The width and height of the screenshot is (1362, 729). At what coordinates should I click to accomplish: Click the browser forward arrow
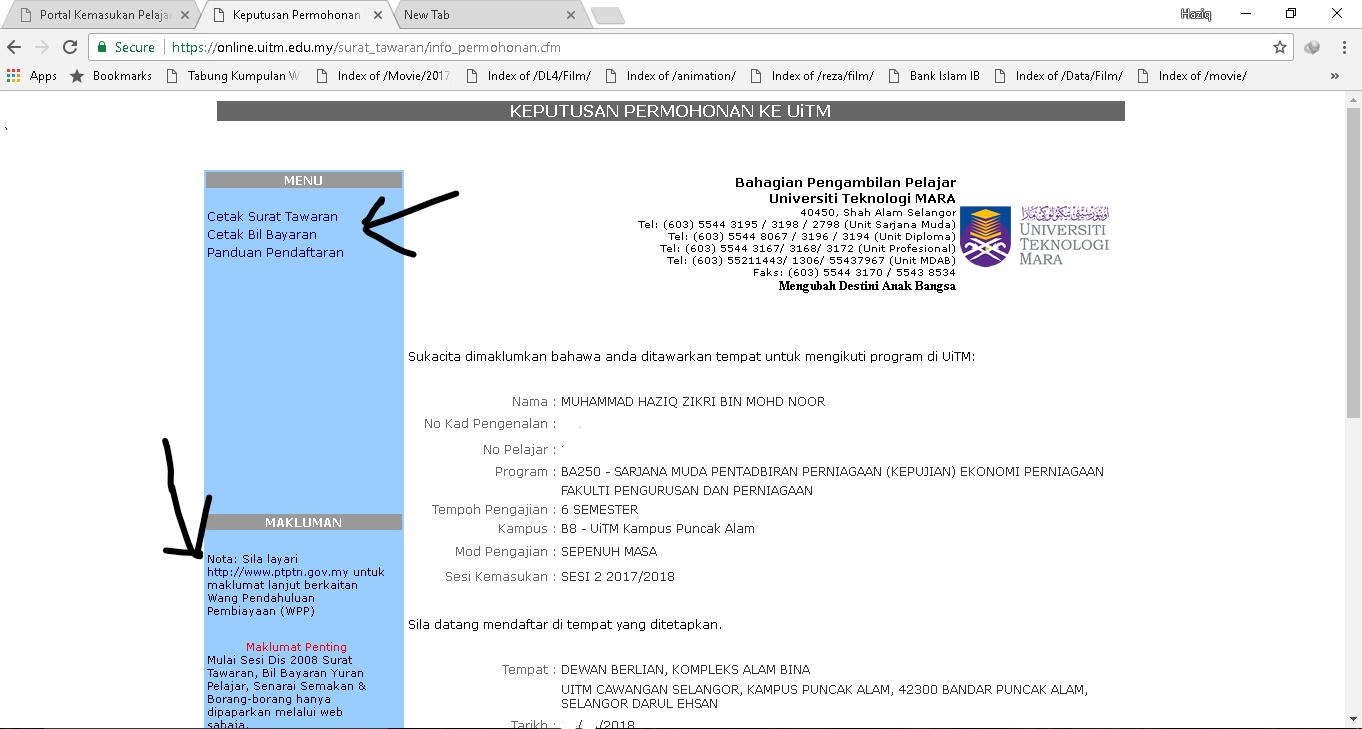pos(42,47)
